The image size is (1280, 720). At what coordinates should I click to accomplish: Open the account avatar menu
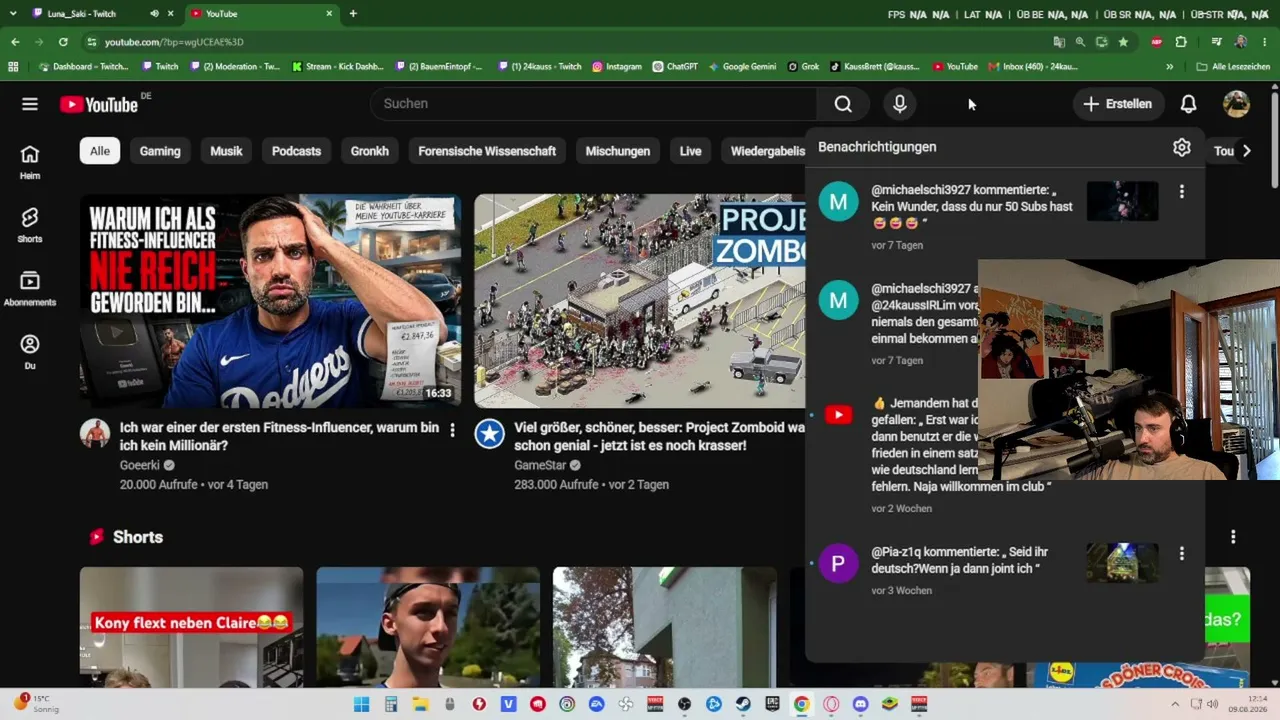(1236, 104)
